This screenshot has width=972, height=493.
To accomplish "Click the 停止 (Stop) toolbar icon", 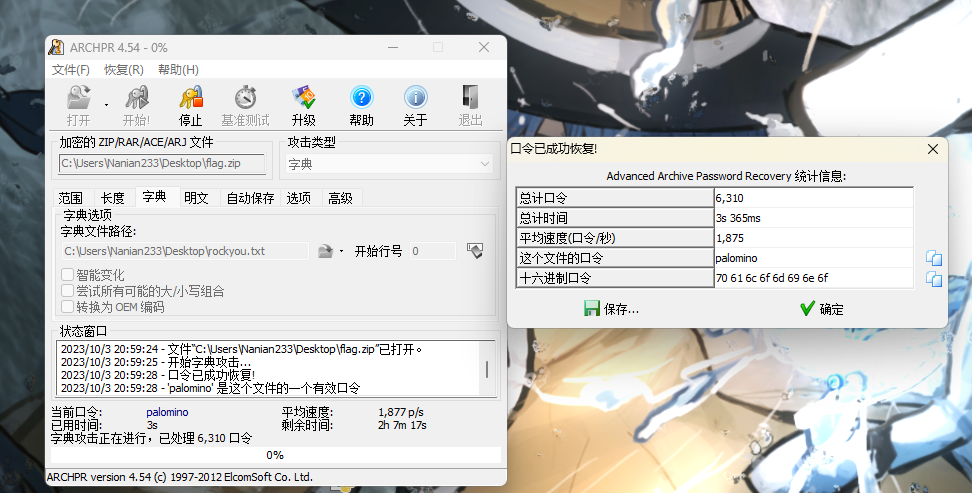I will [x=191, y=98].
